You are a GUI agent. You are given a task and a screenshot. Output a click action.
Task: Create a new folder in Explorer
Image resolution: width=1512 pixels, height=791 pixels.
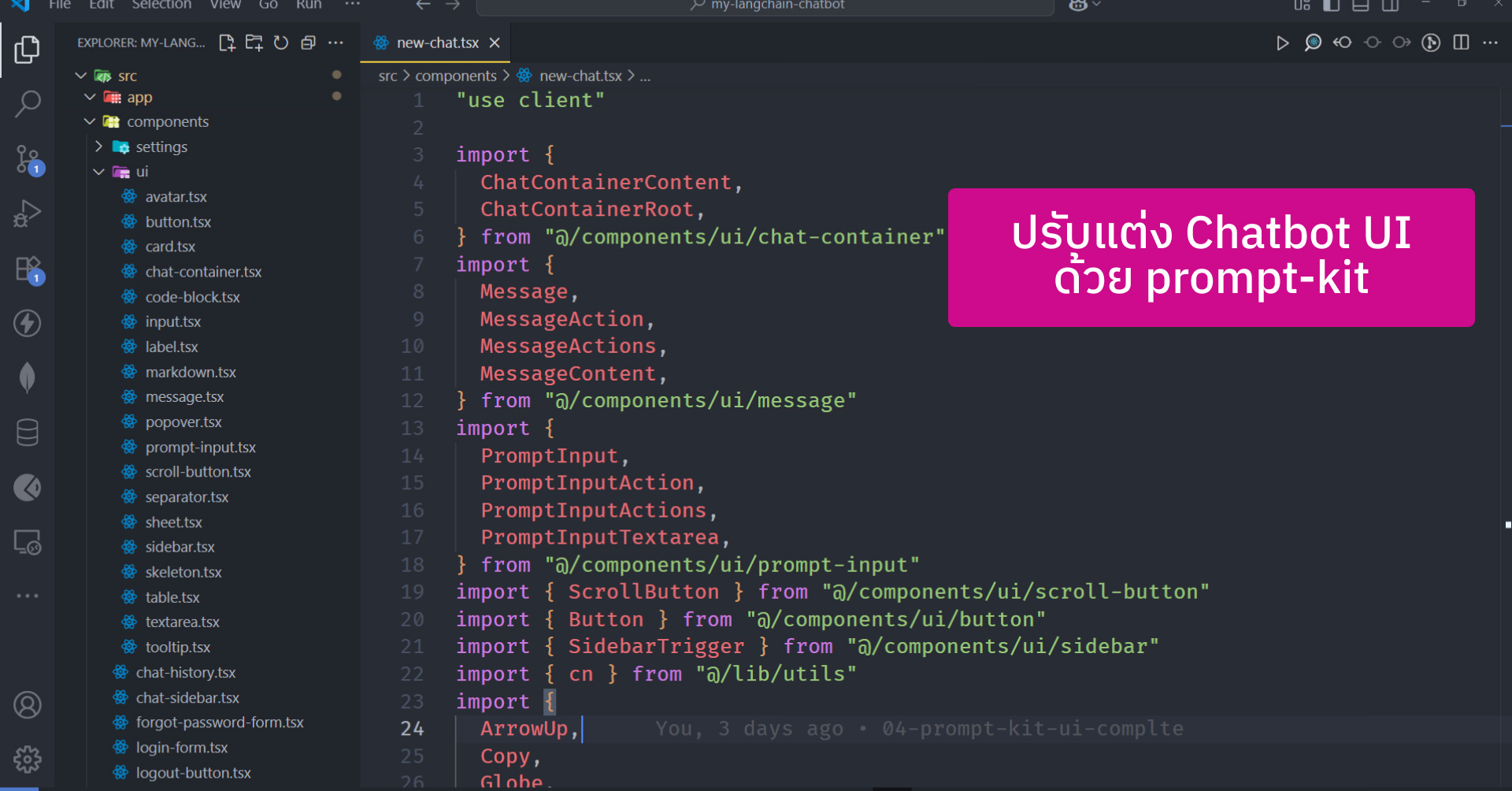click(254, 43)
